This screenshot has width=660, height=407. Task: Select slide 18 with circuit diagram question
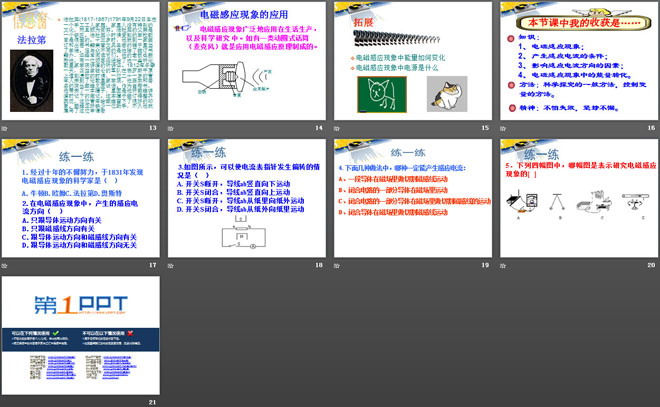click(x=247, y=198)
